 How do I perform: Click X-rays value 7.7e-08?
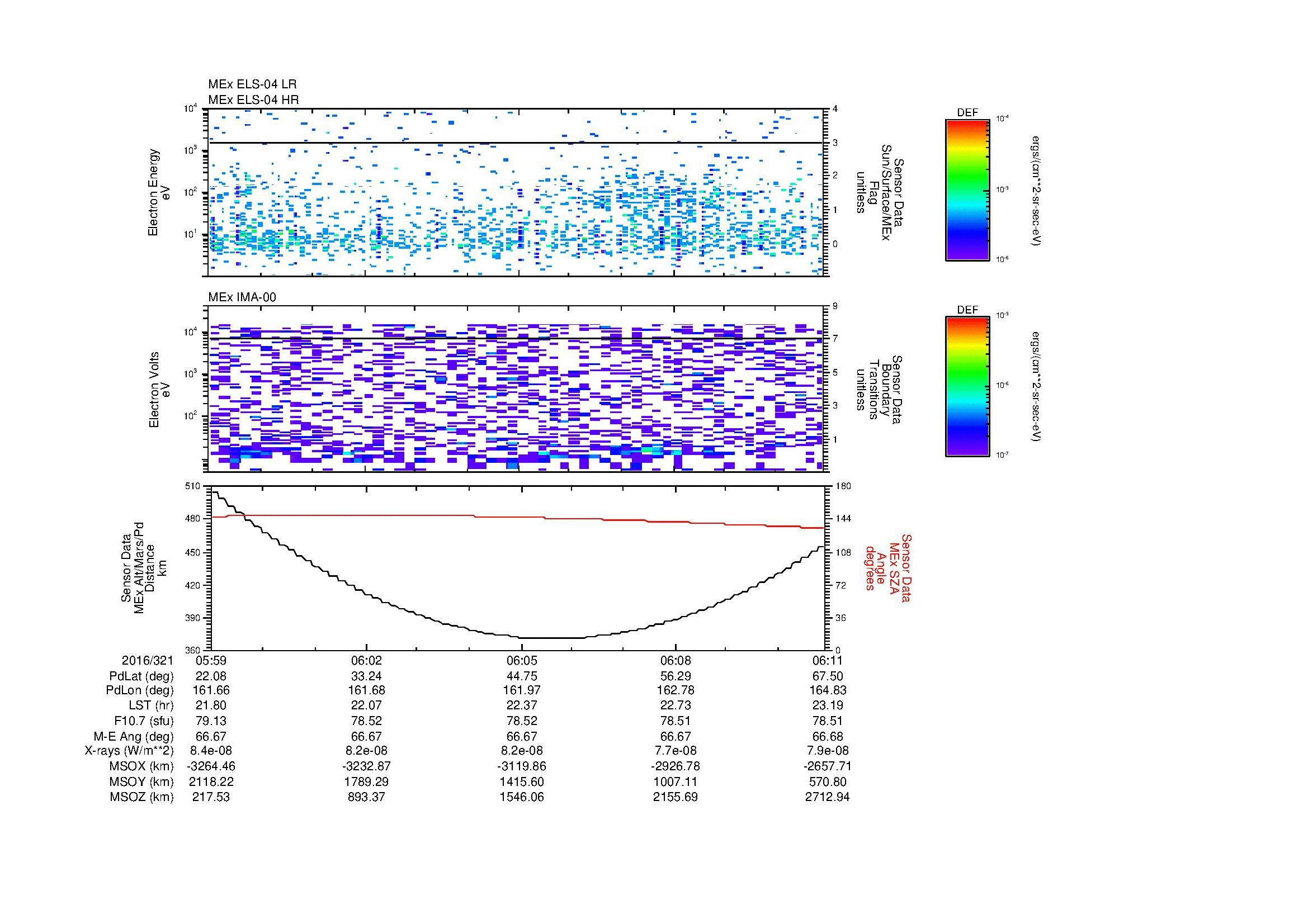pyautogui.click(x=676, y=751)
